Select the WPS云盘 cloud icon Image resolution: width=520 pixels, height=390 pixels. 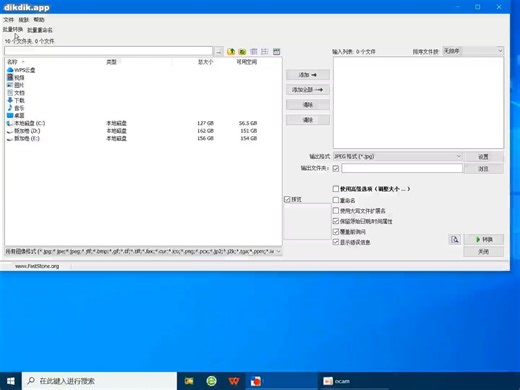tap(10, 70)
